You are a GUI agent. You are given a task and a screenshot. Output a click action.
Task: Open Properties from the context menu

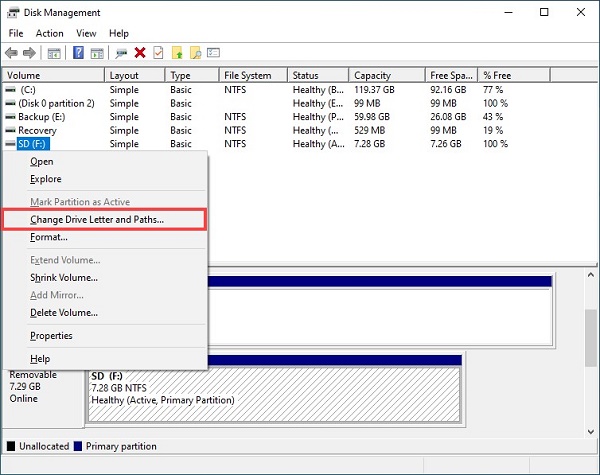pos(51,336)
